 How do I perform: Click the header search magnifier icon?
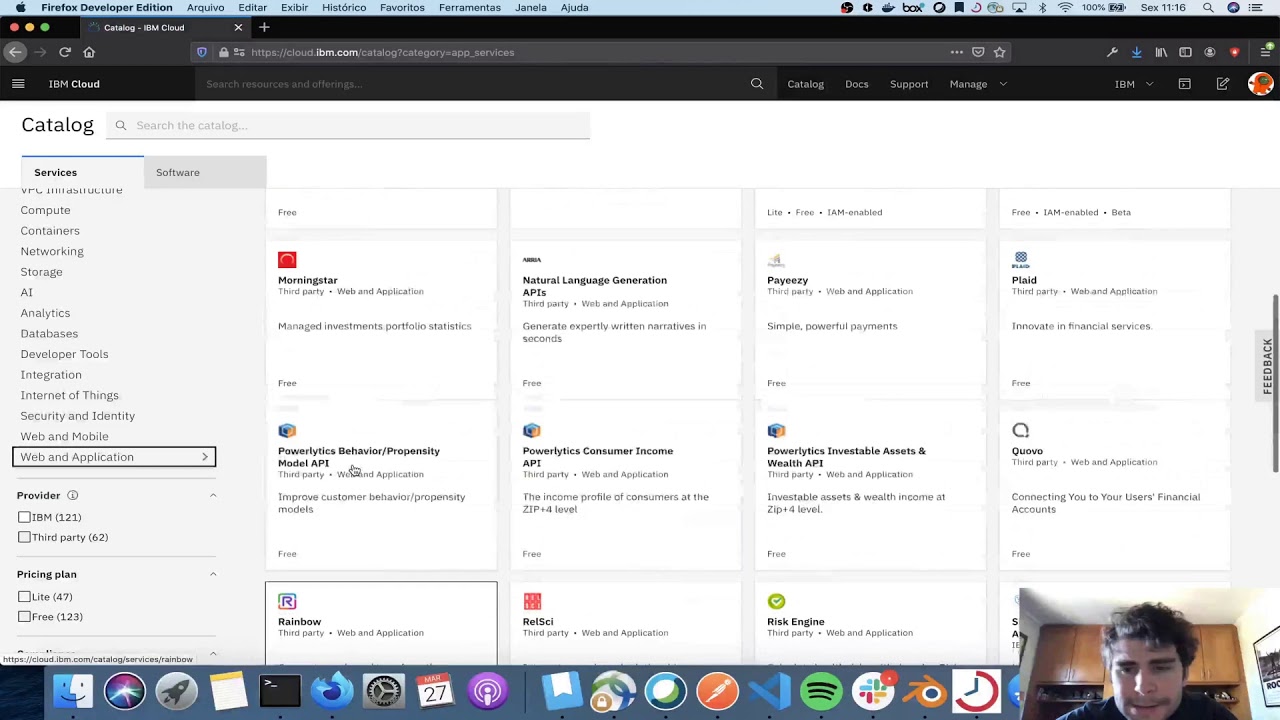coord(757,84)
